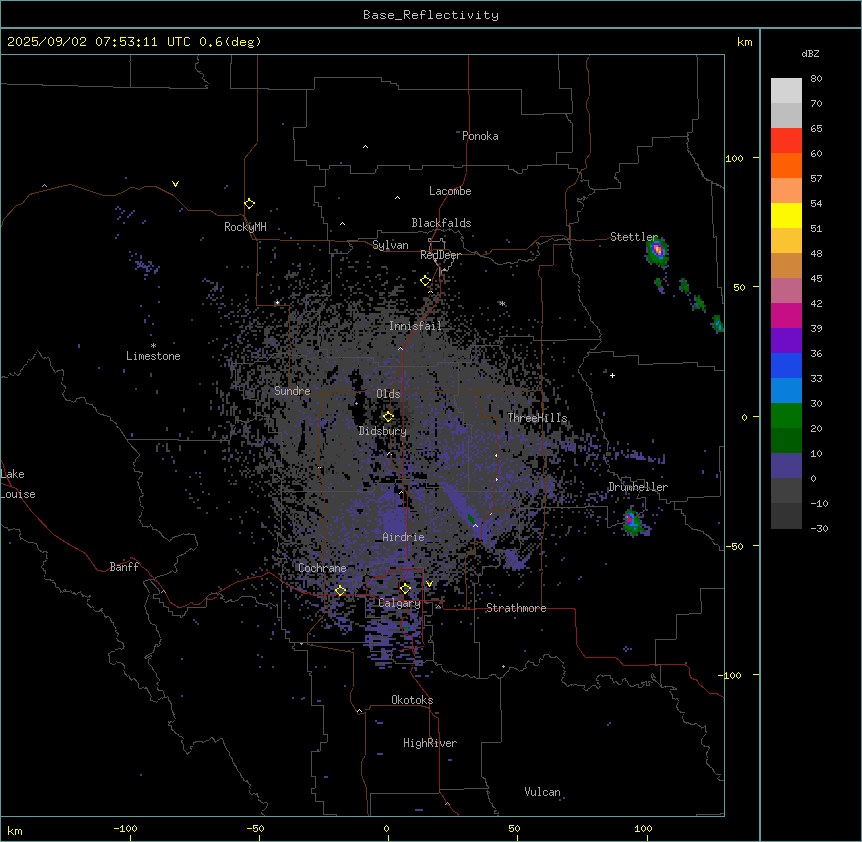This screenshot has height=842, width=862.
Task: Click the yellow v marker northwest of RockyMH
Action: point(175,184)
